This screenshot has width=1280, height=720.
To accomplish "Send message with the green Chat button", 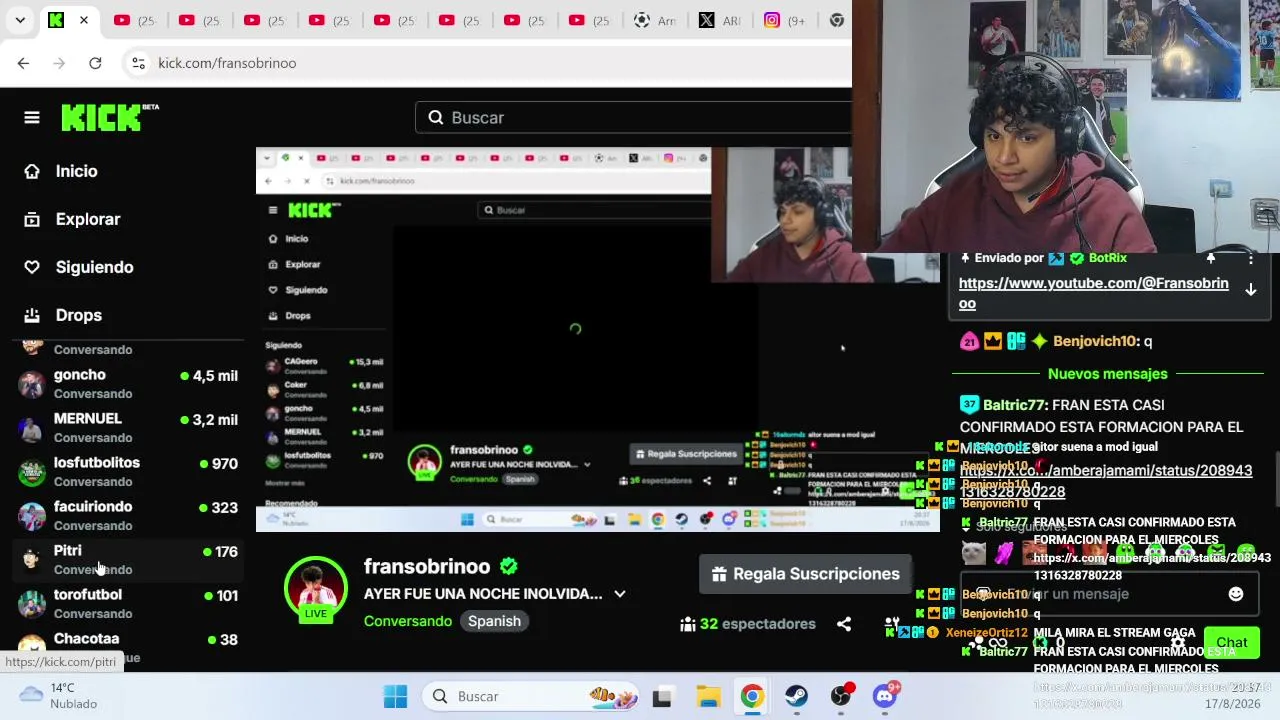I will [1232, 643].
